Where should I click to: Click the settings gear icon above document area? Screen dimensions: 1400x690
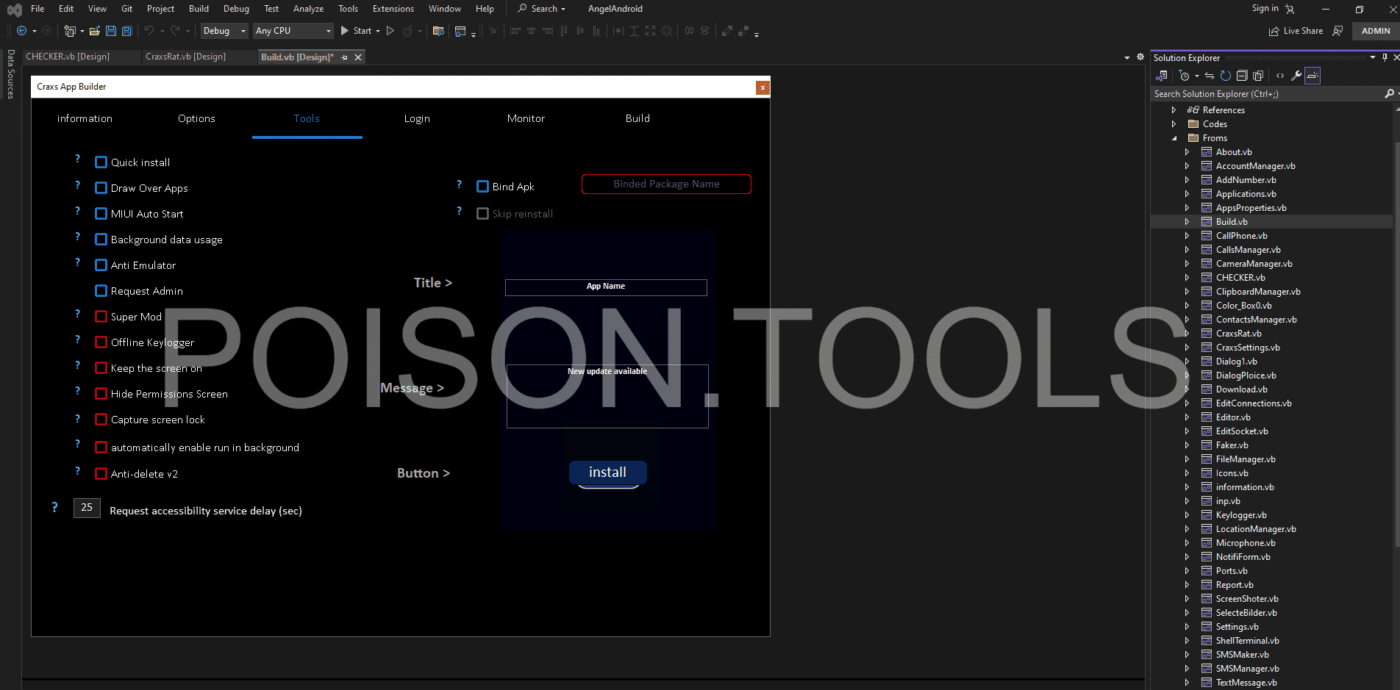pos(1139,58)
